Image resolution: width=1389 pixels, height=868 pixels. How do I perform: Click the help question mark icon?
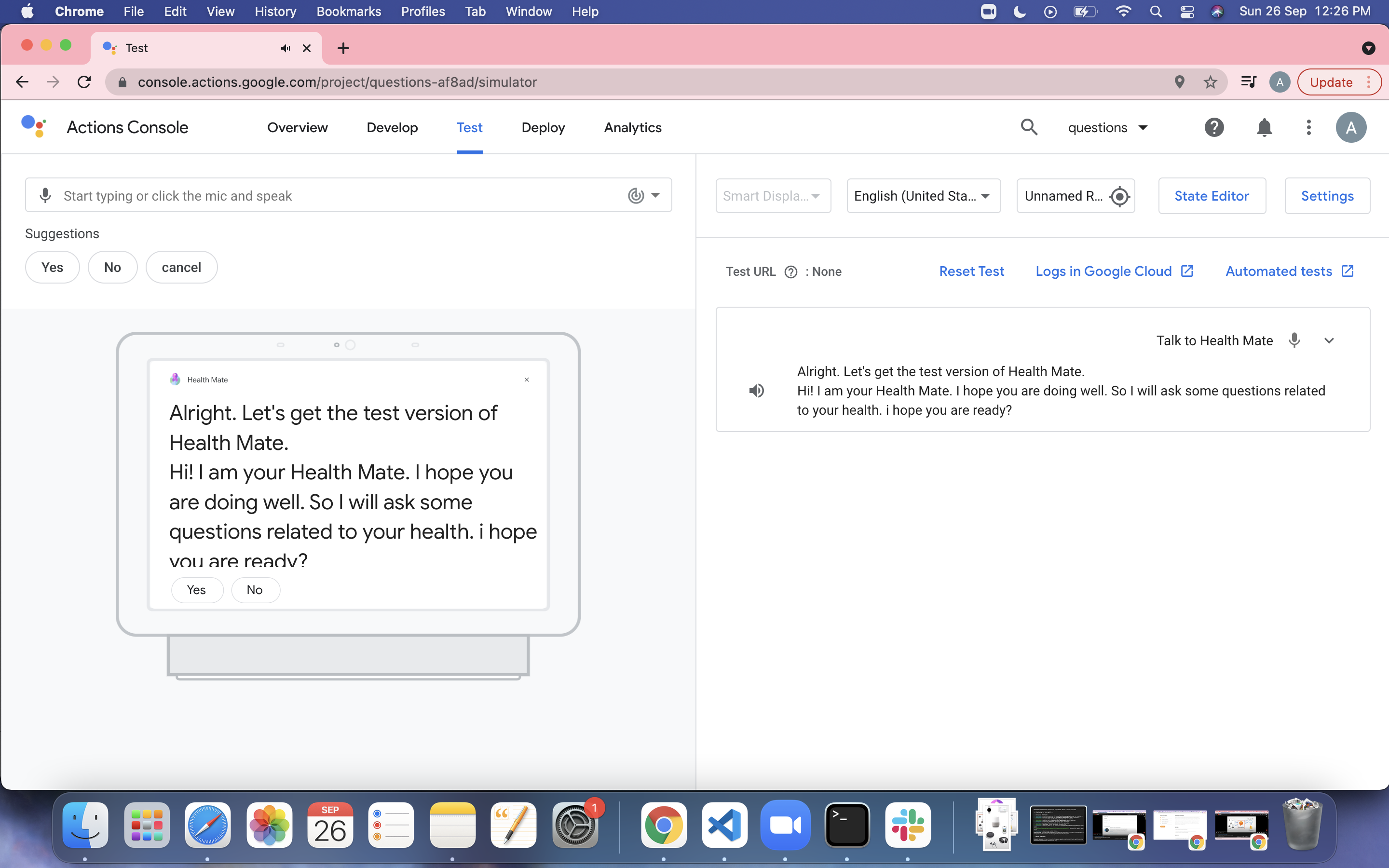(1214, 127)
